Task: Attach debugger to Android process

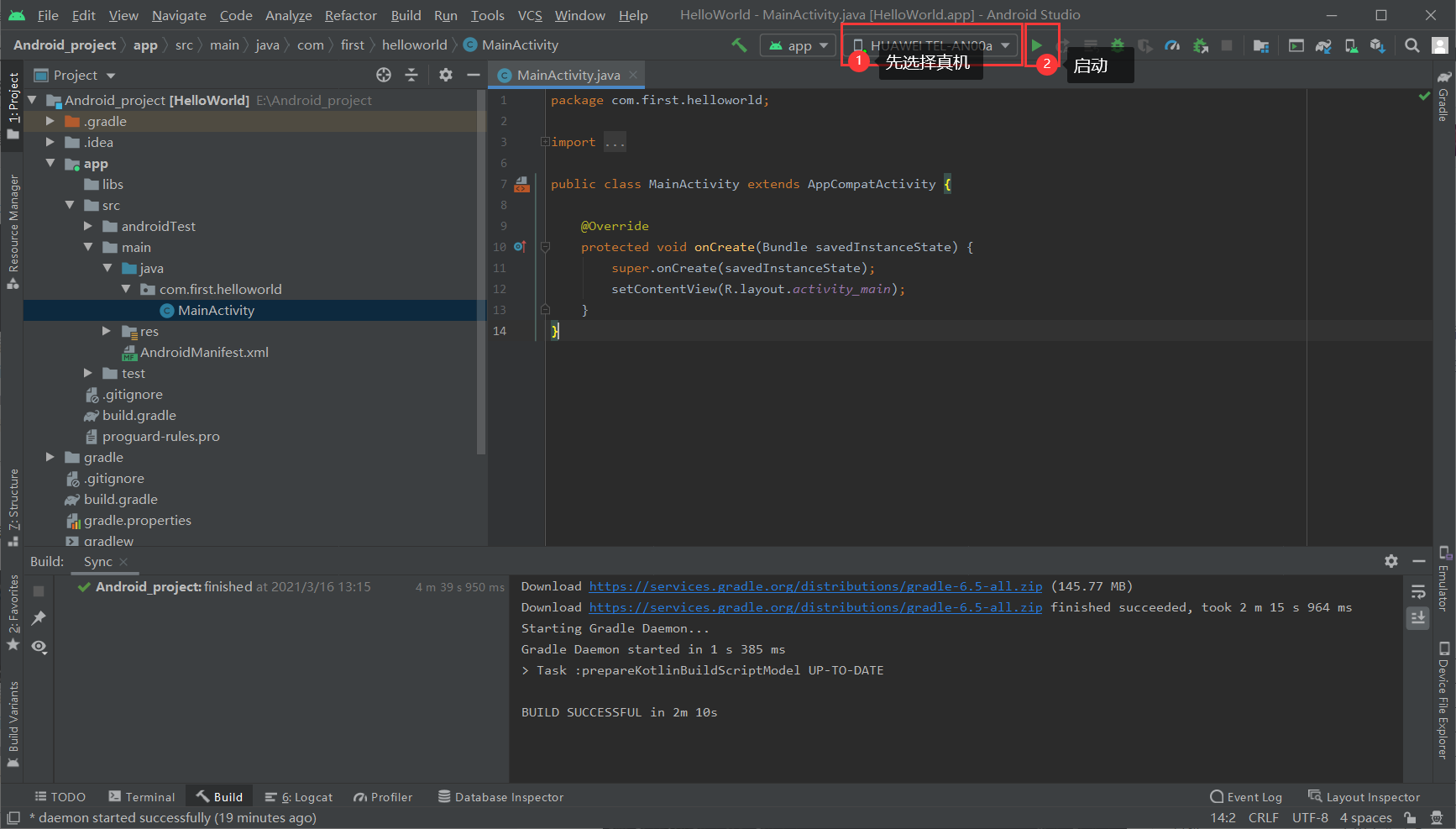Action: [1201, 45]
